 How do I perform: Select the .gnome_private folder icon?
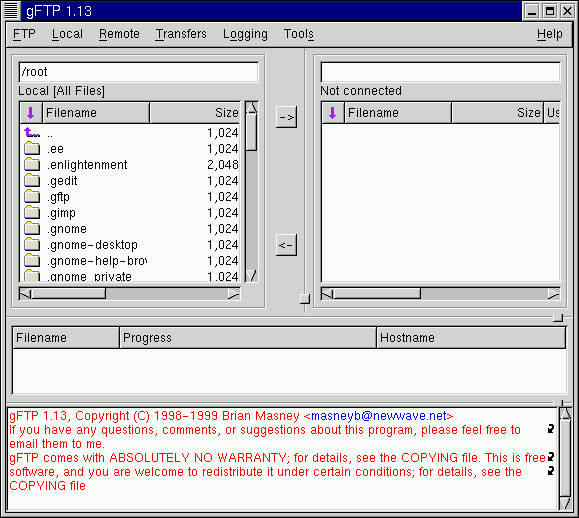point(32,276)
